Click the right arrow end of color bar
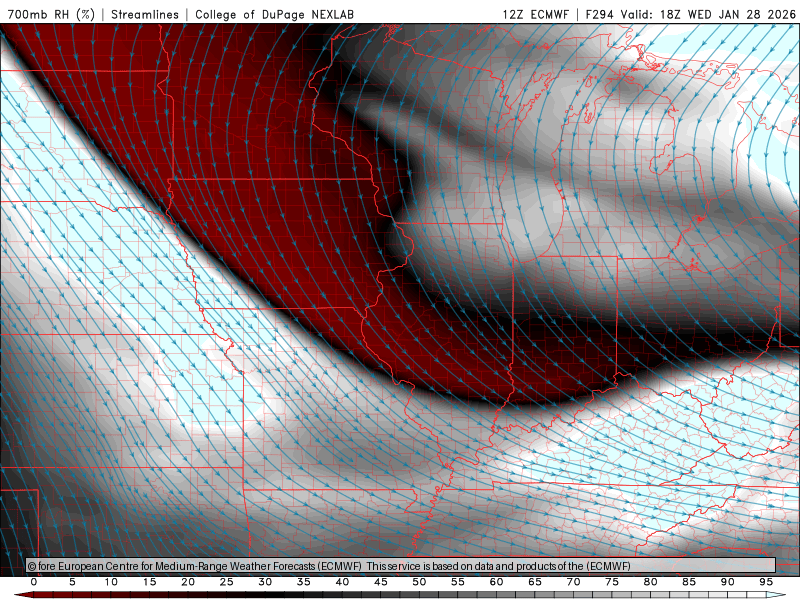 (777, 595)
